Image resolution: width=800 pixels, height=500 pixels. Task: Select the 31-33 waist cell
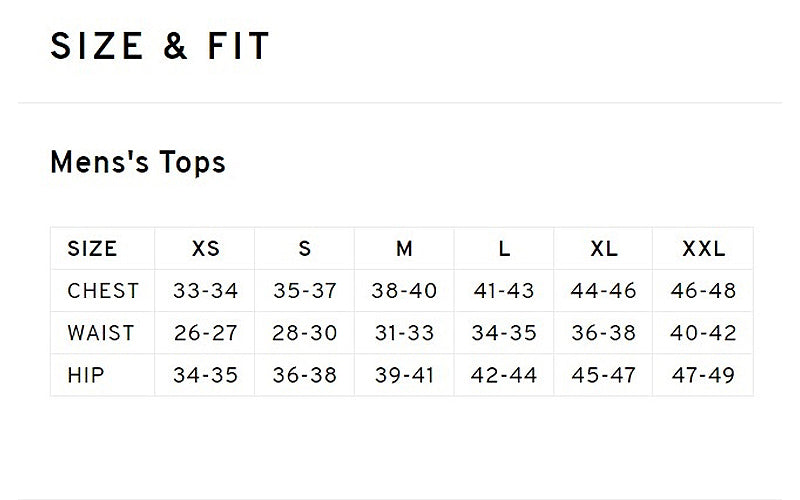pyautogui.click(x=404, y=333)
